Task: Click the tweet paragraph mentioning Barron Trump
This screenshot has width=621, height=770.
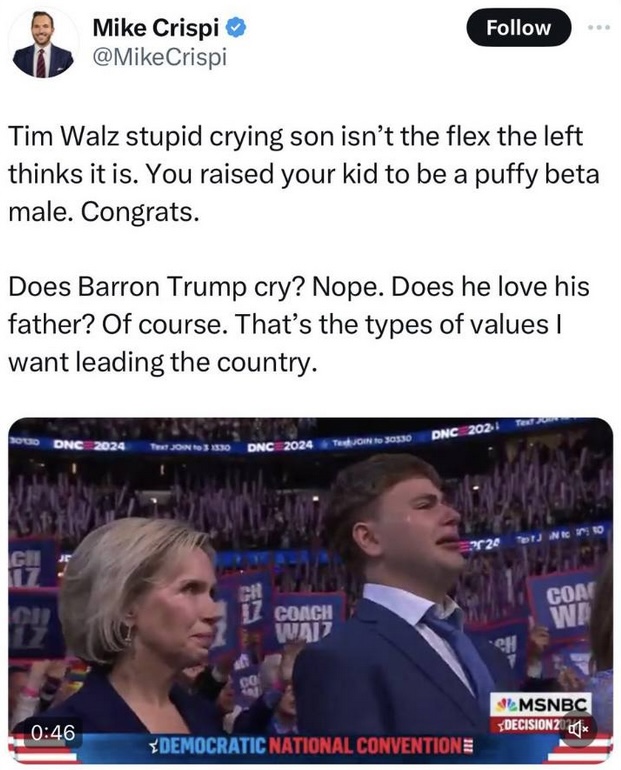Action: click(x=298, y=325)
